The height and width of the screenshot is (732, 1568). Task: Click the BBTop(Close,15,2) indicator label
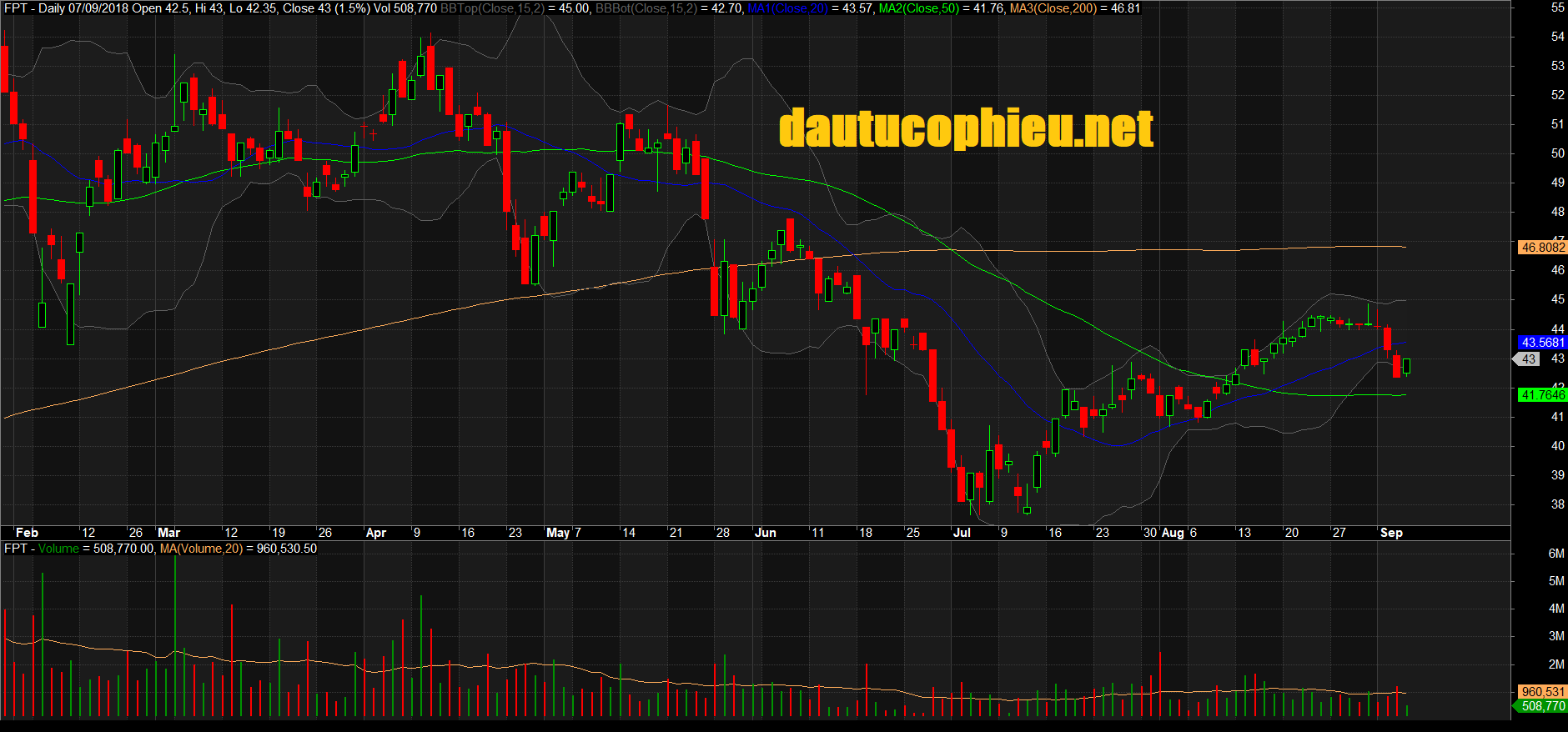click(x=492, y=8)
